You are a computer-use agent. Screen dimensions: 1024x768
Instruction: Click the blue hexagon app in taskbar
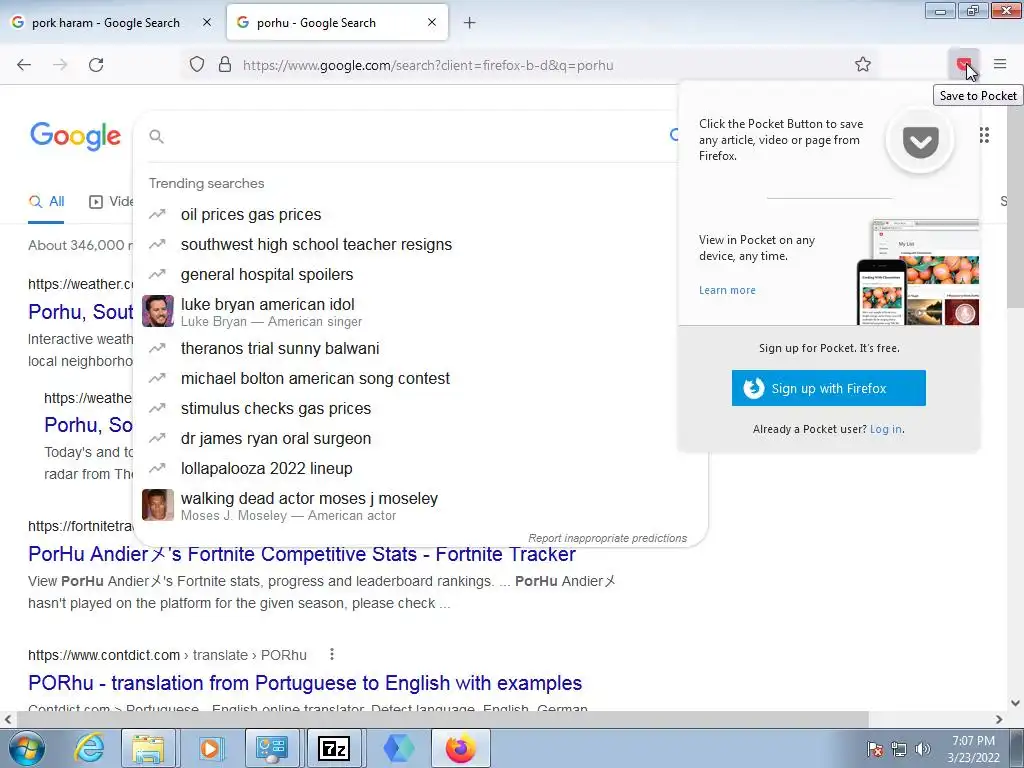[x=398, y=748]
